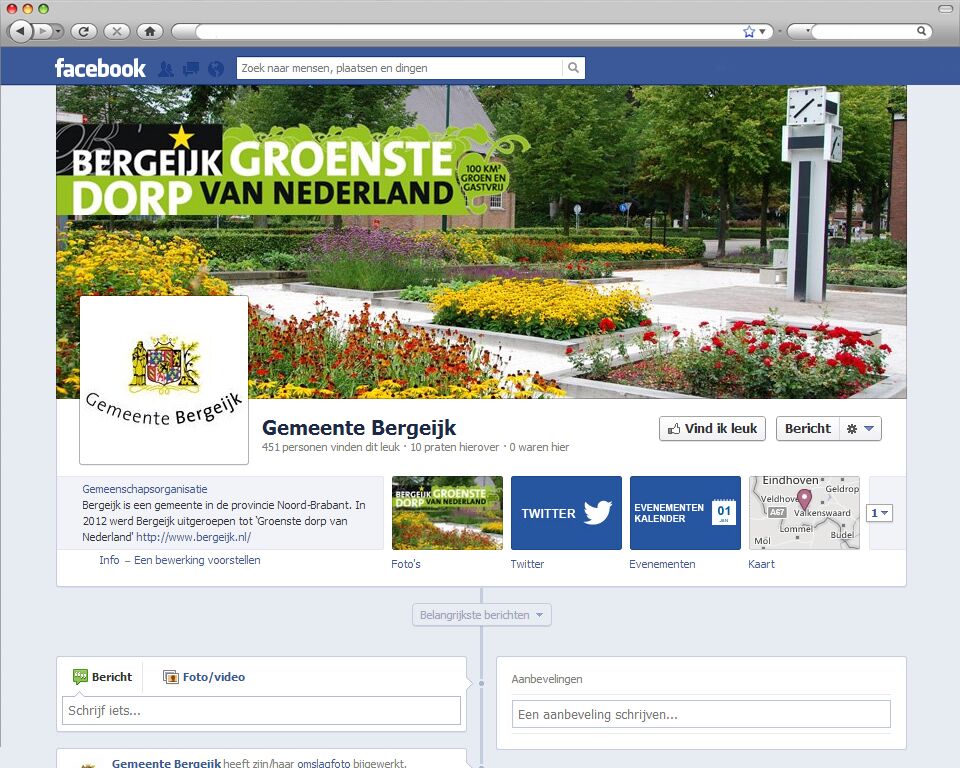
Task: Click the facebook logo
Action: (x=100, y=68)
